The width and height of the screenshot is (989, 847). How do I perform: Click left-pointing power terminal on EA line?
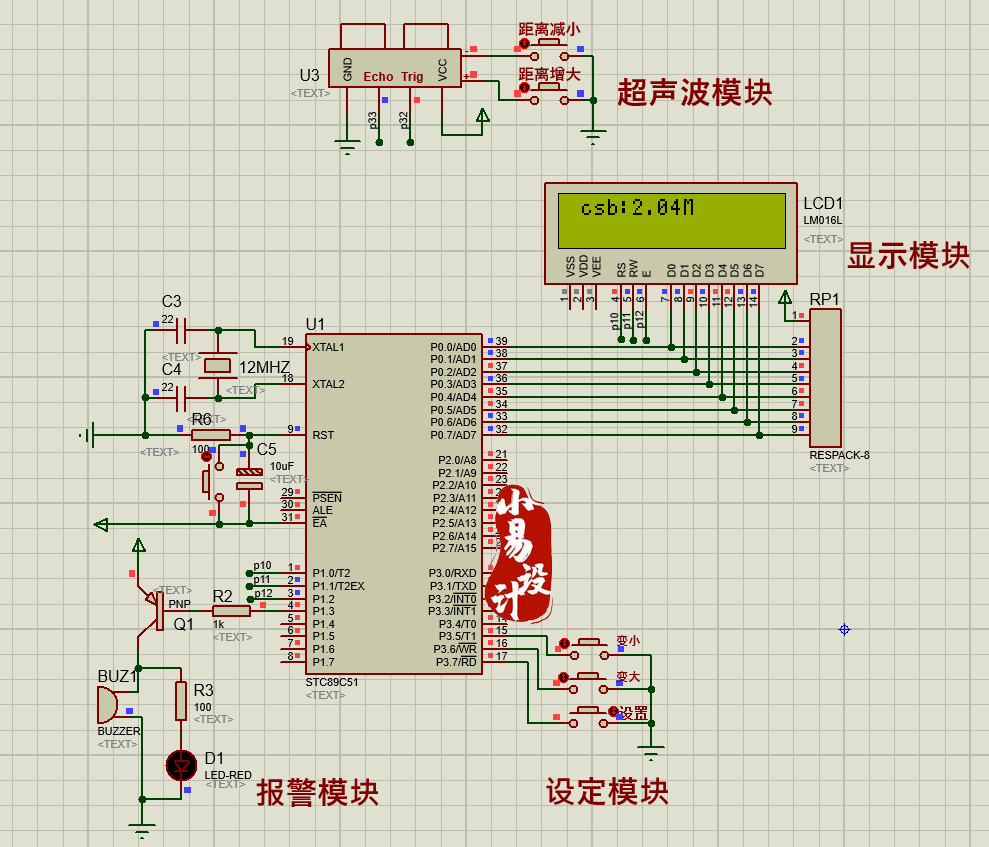(x=101, y=523)
